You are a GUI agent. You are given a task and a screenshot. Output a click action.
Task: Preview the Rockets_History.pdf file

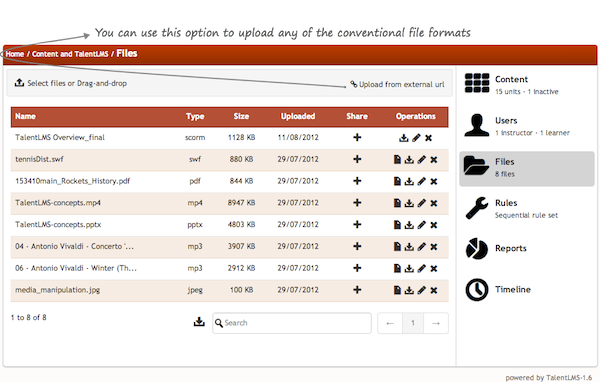[397, 181]
